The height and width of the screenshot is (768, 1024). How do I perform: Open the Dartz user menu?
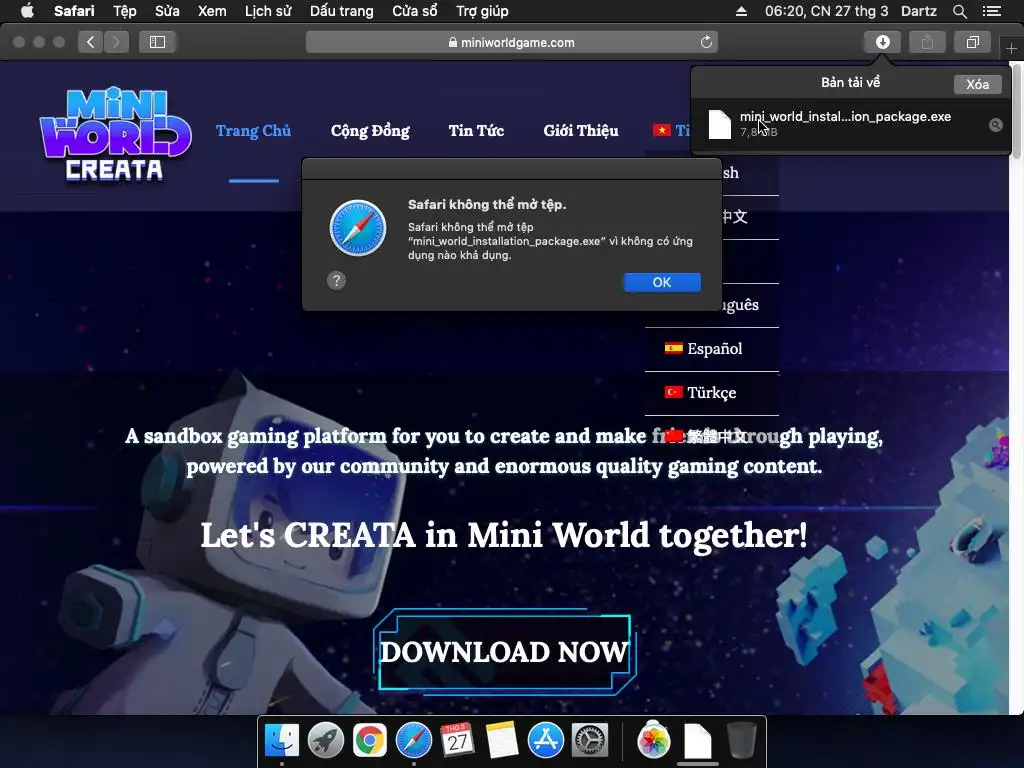(918, 11)
